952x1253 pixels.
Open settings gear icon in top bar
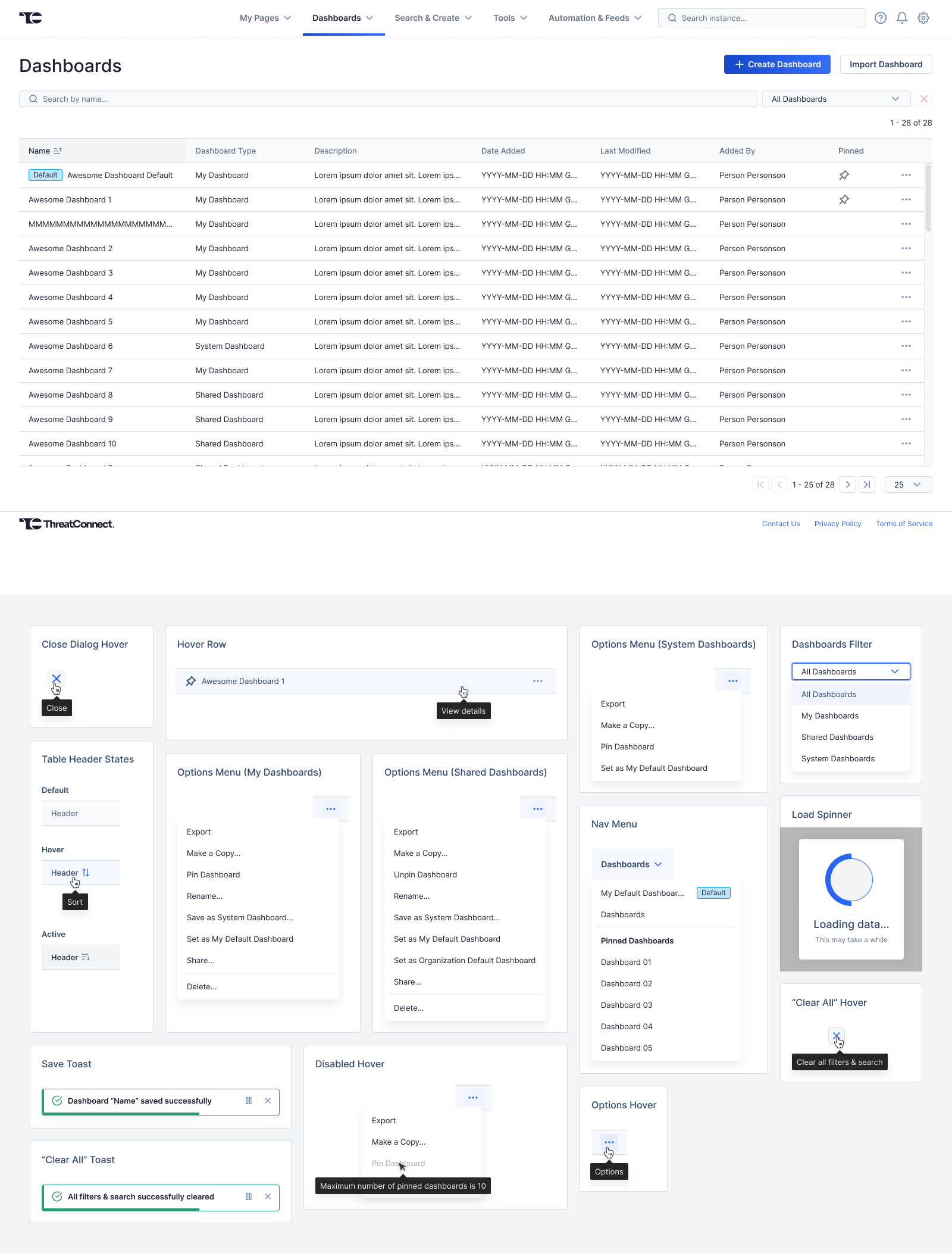923,18
